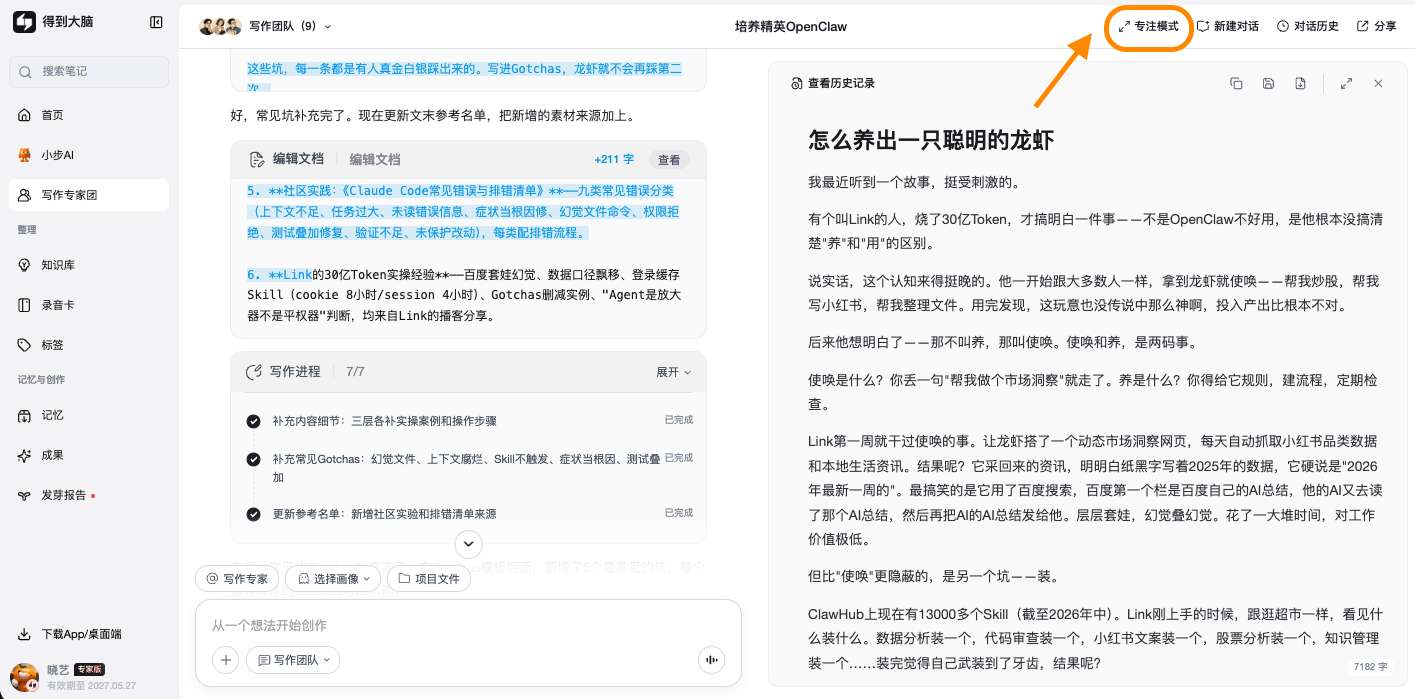Click the 从一个想法开始创作 input box
The width and height of the screenshot is (1415, 699).
pyautogui.click(x=468, y=625)
